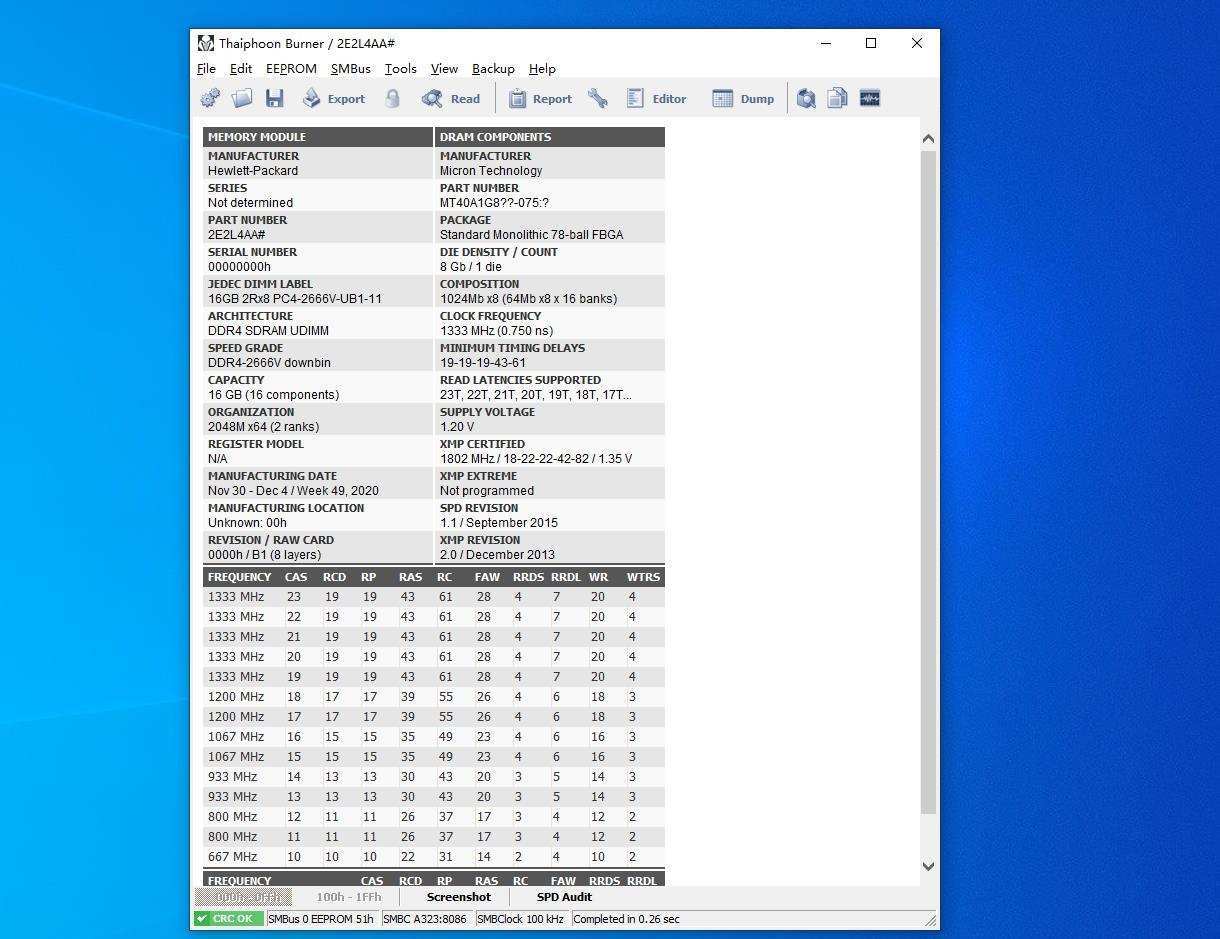
Task: Click the Screenshot button at bottom
Action: point(459,897)
